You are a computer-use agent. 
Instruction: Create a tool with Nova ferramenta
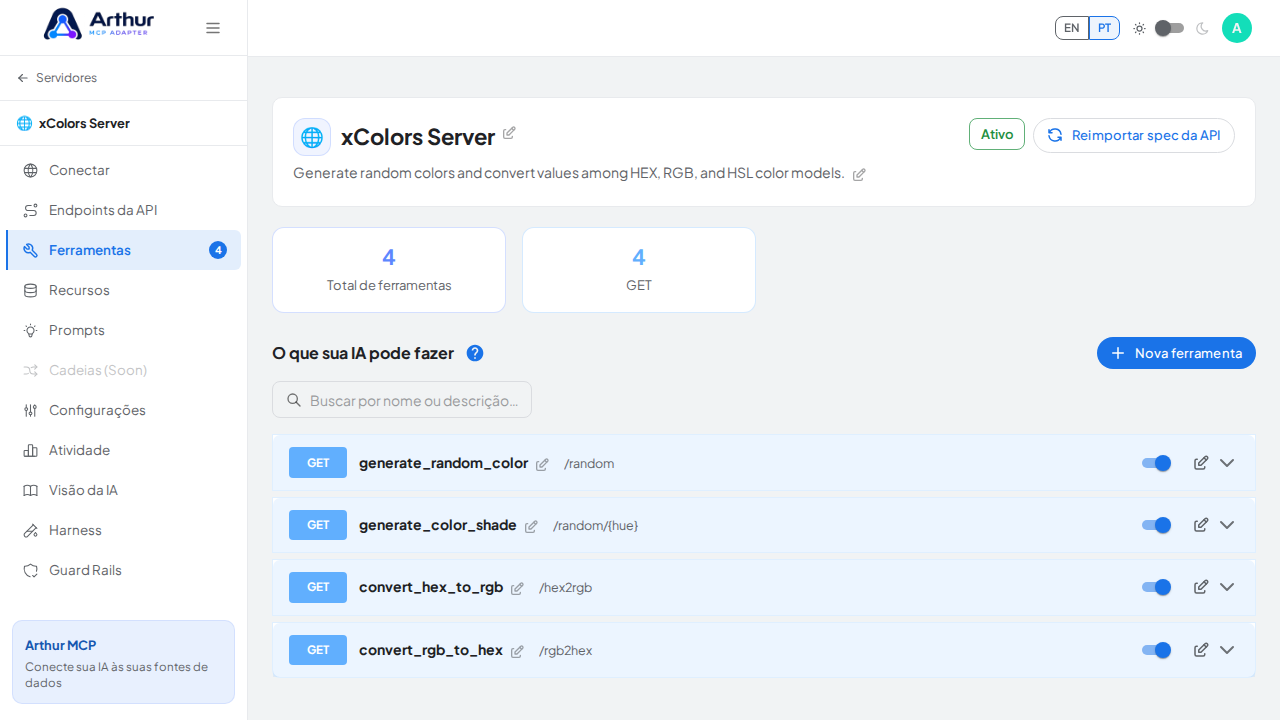click(x=1176, y=353)
